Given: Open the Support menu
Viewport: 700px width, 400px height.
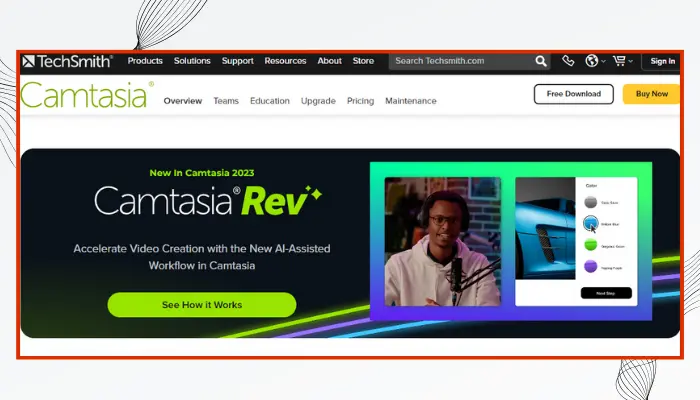Looking at the screenshot, I should coord(238,61).
